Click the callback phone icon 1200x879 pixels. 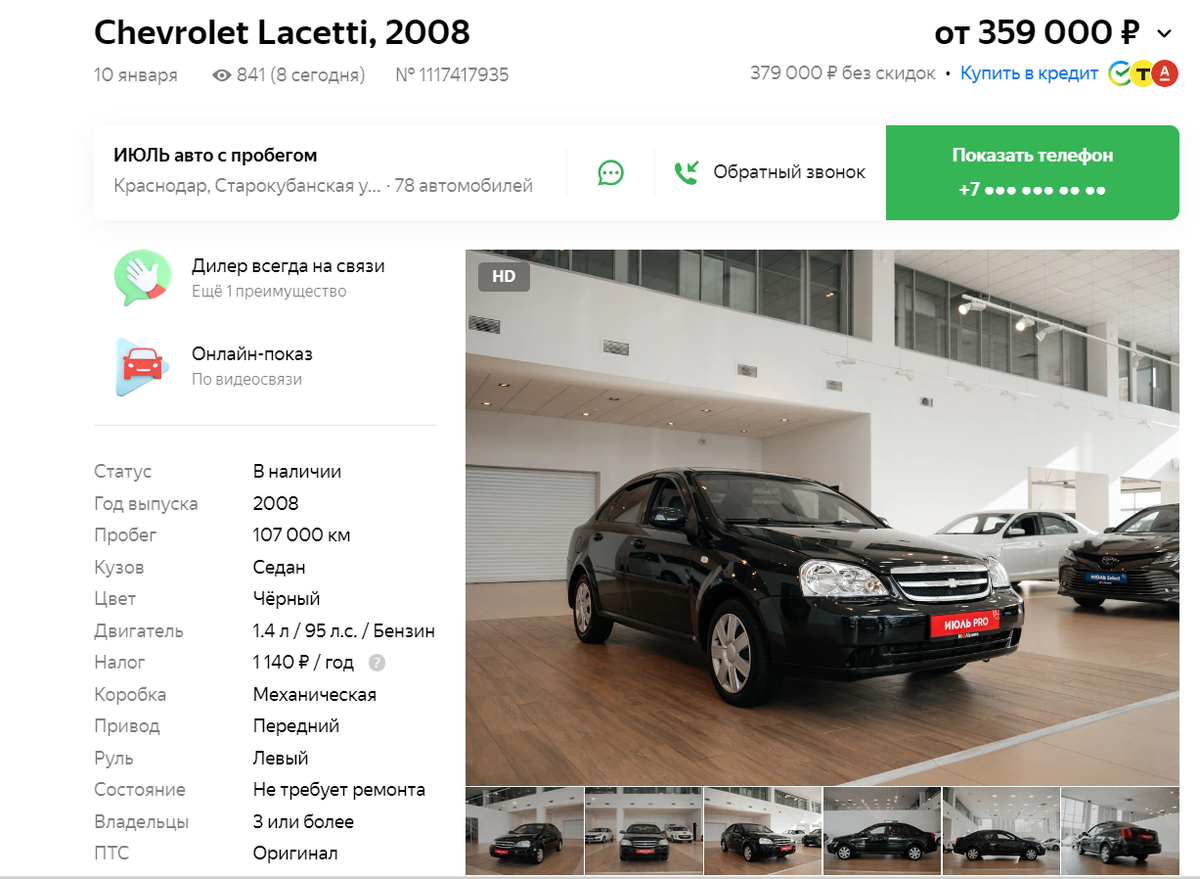pos(686,172)
